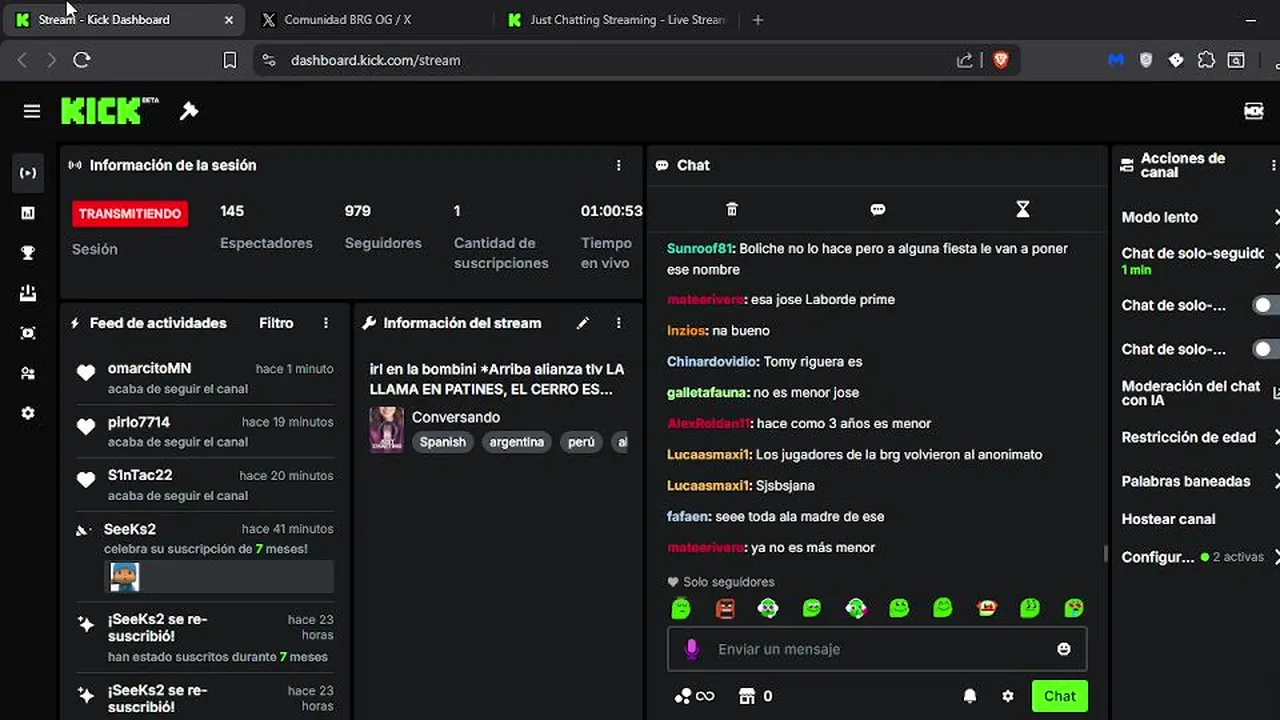
Task: Open the Stream sidebar section icon
Action: [x=28, y=173]
